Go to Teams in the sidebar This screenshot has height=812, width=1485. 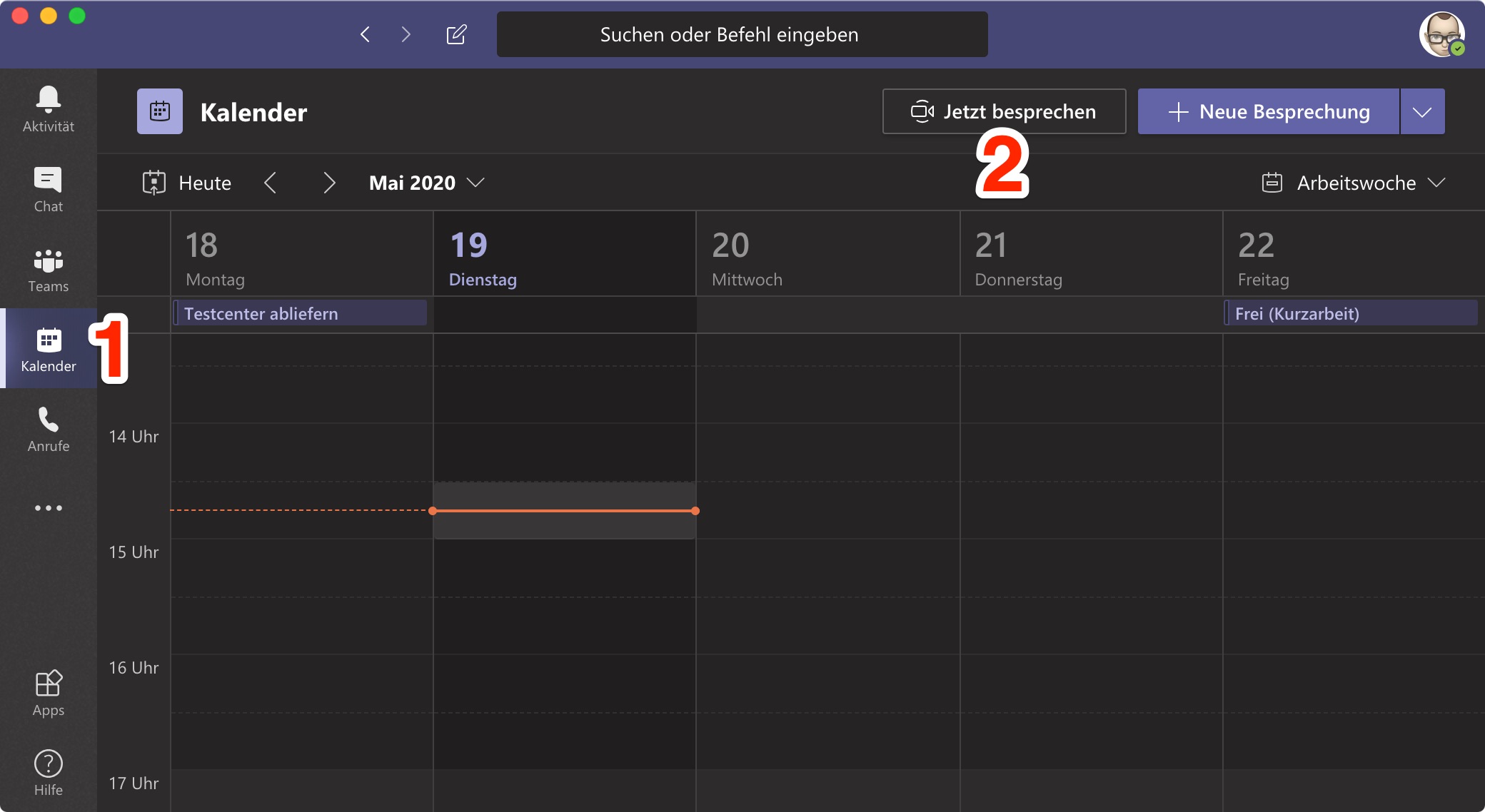(x=48, y=270)
